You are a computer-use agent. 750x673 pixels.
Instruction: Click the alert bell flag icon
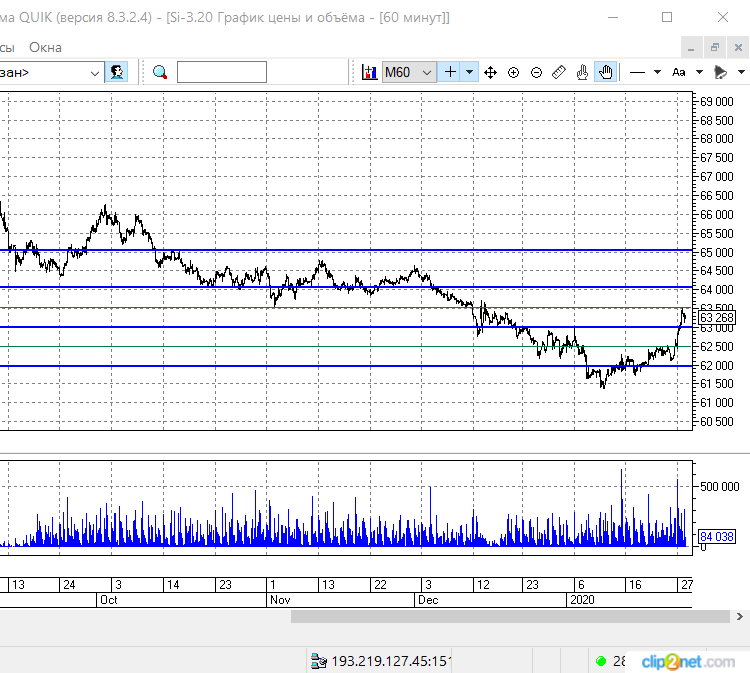pyautogui.click(x=720, y=72)
